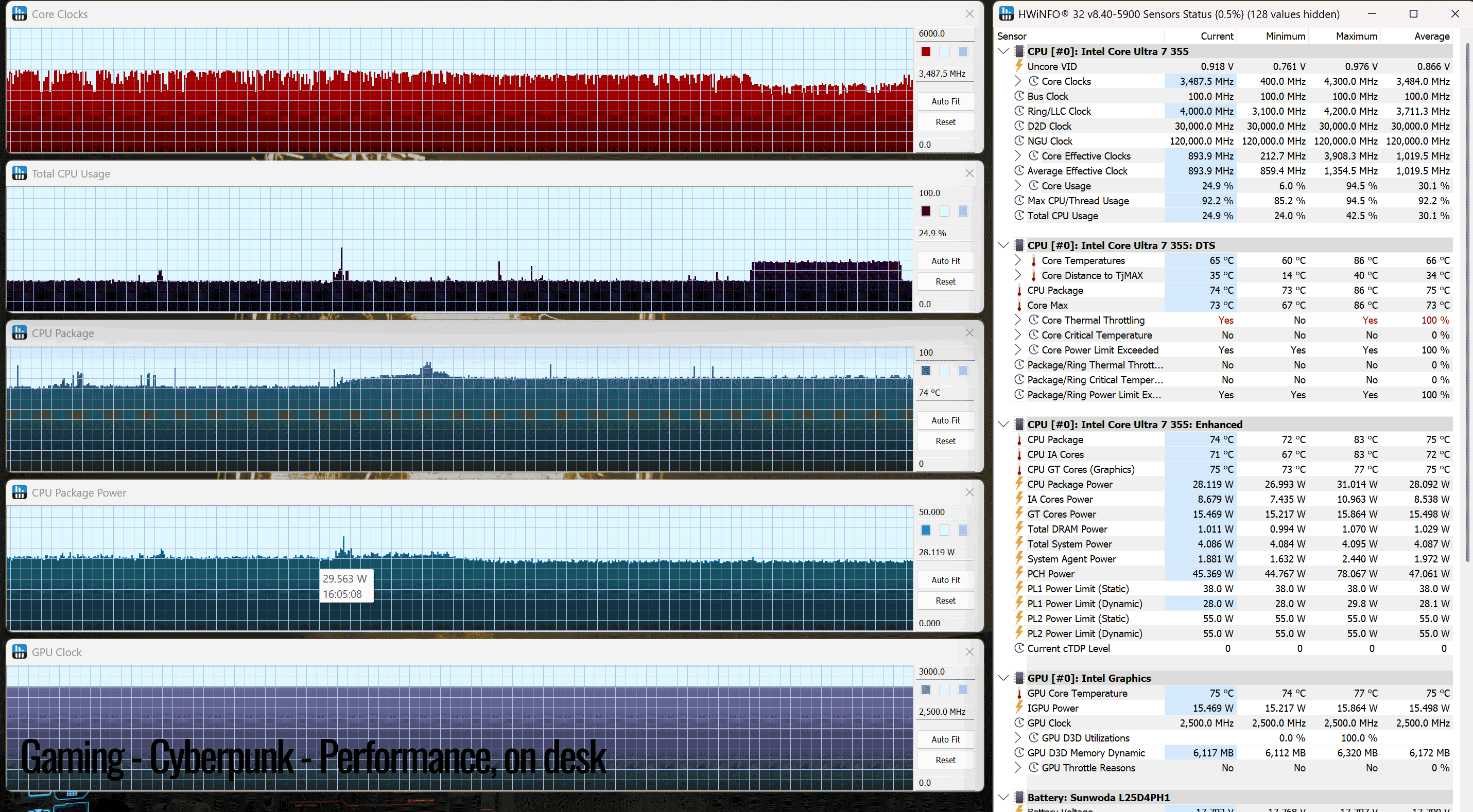Screen dimensions: 1473x812
Task: Click the thermometer icon beside CPU IA Cores
Action: pos(1019,454)
